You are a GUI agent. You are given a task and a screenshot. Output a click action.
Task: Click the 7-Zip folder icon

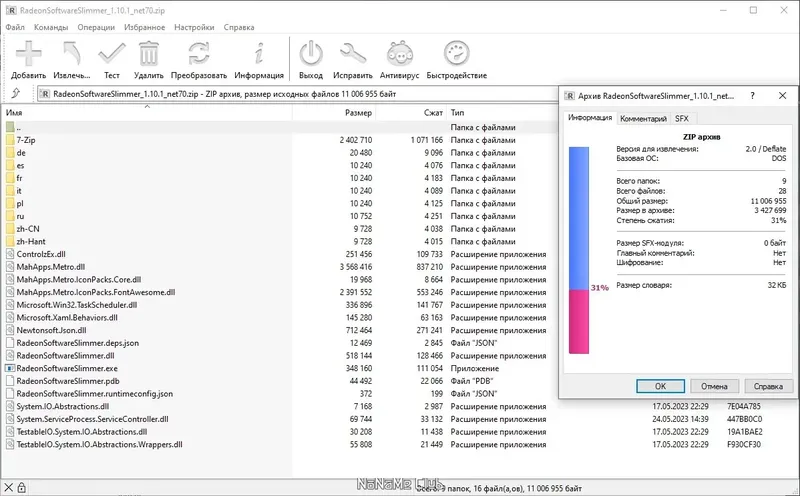[x=10, y=140]
